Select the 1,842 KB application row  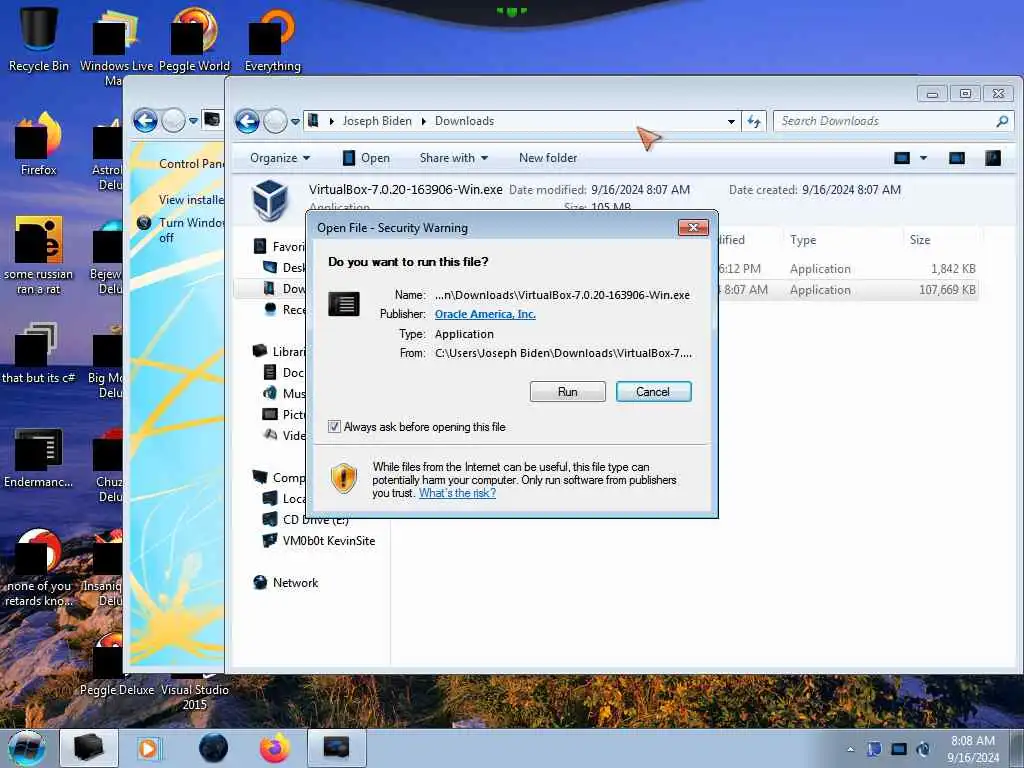[848, 268]
